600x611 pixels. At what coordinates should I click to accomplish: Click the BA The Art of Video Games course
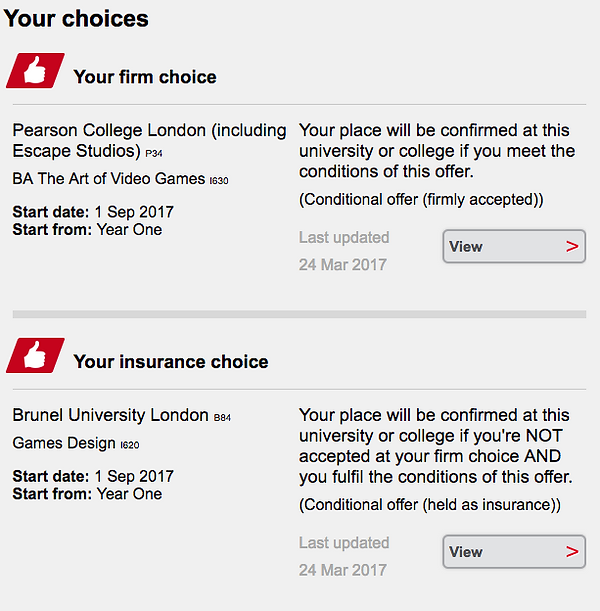point(109,179)
